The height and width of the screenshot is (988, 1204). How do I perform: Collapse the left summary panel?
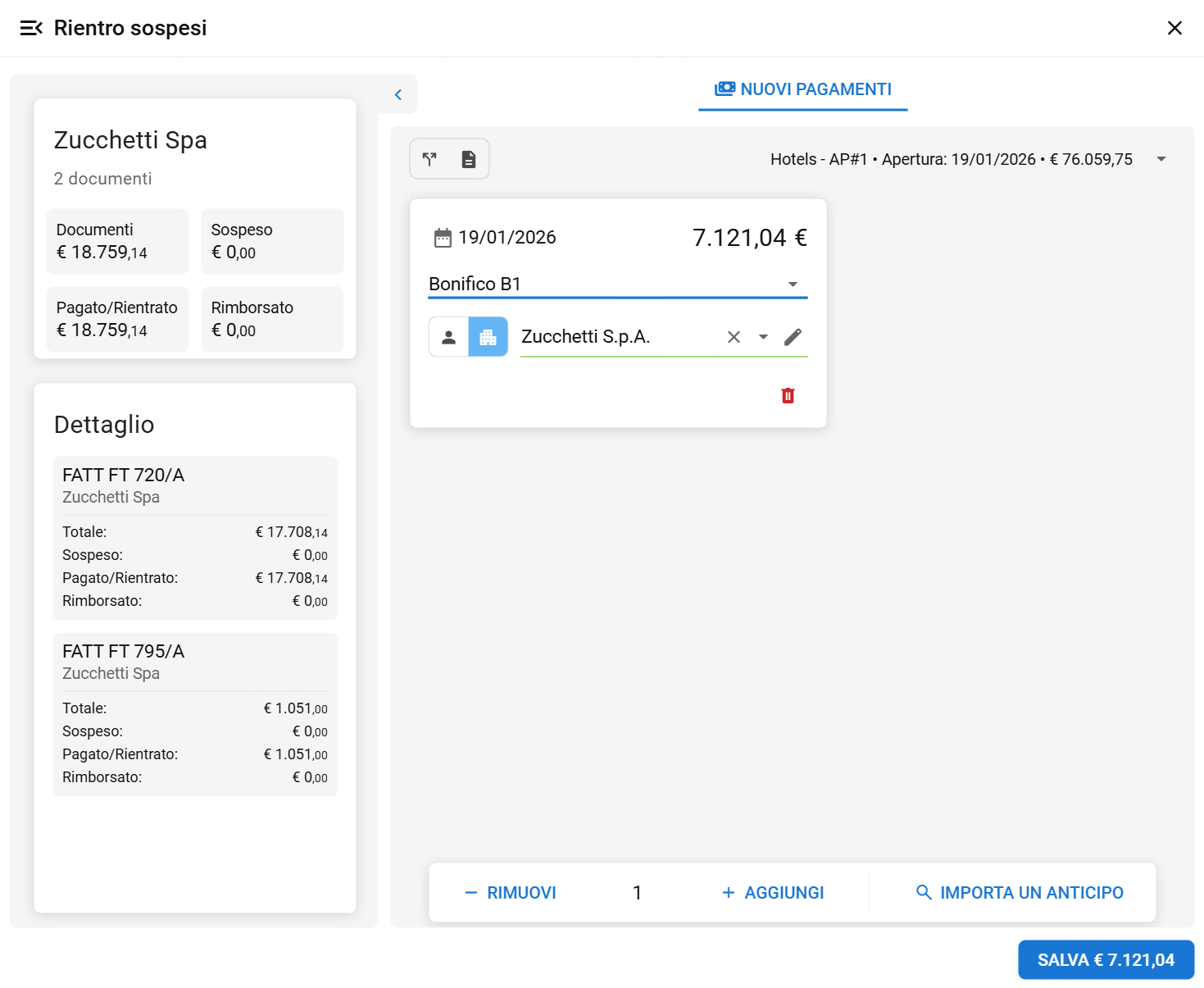(x=398, y=95)
